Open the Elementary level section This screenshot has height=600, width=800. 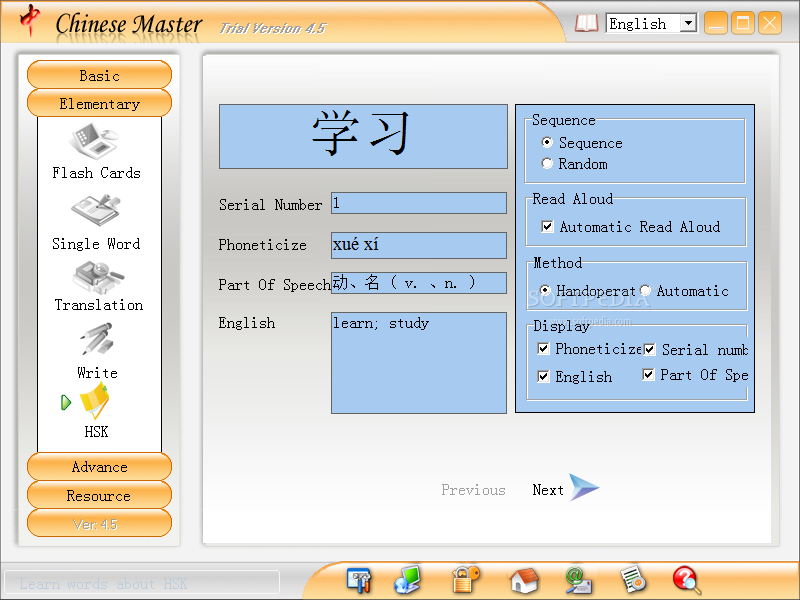click(x=99, y=104)
